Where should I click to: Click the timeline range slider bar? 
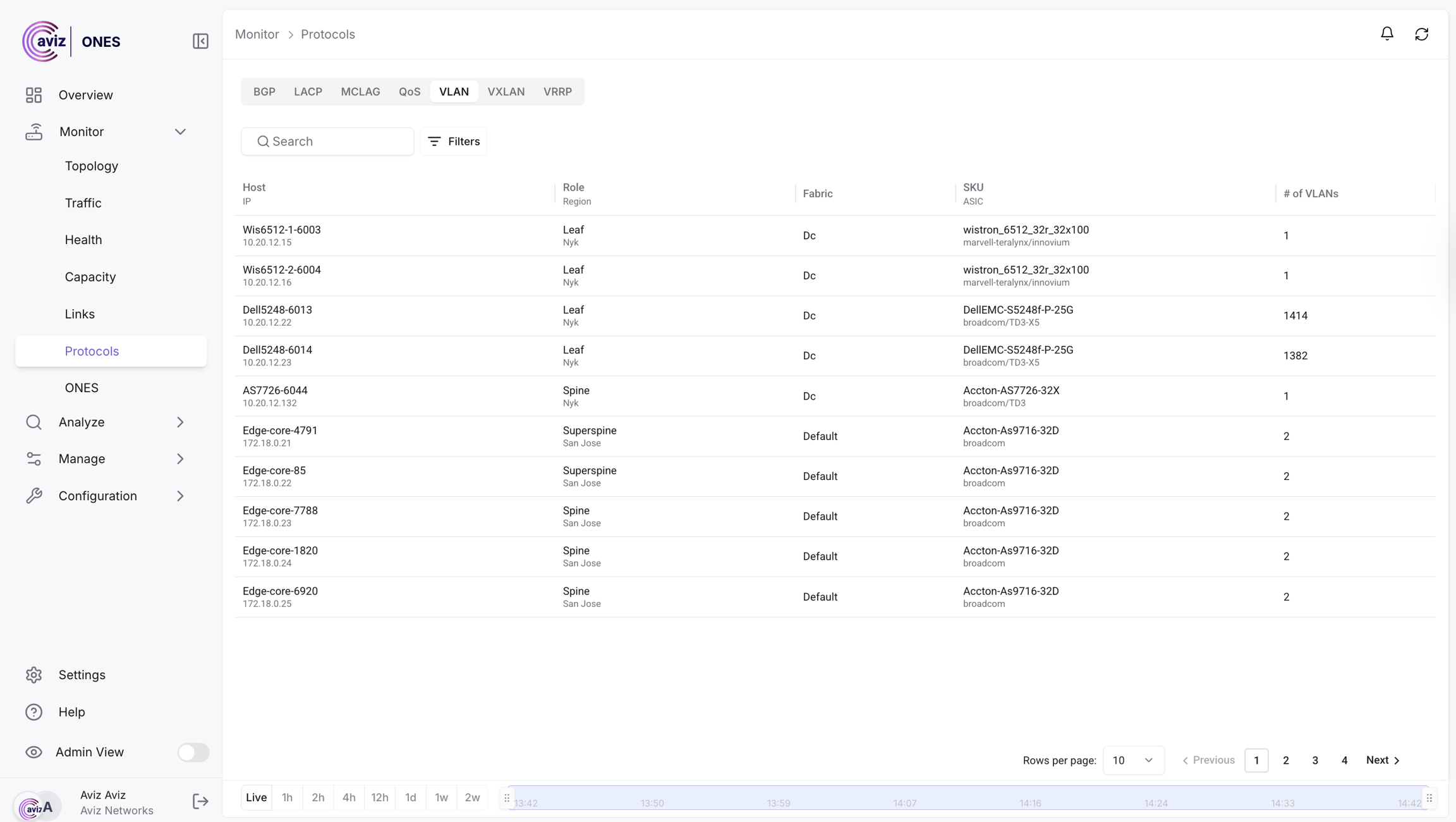(967, 797)
